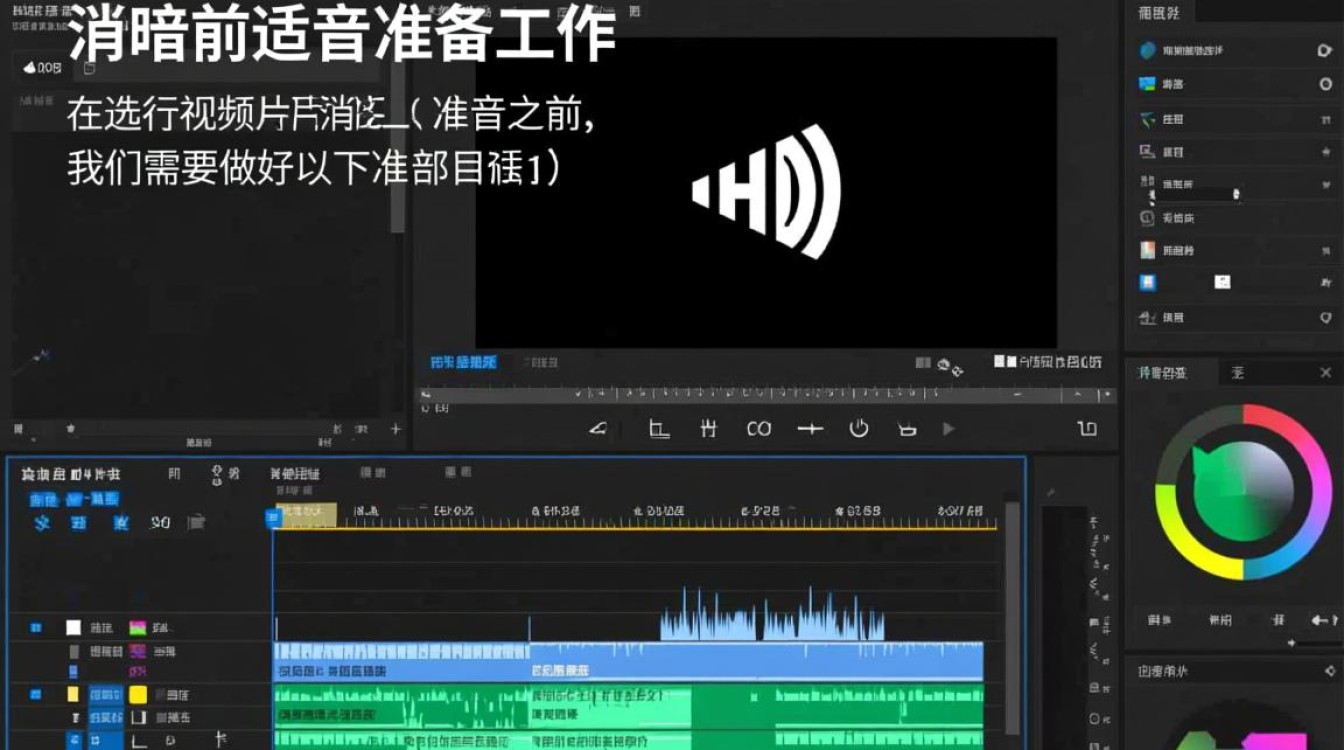Click the blue sphere icon in effects list
The height and width of the screenshot is (750, 1344).
pos(1148,50)
